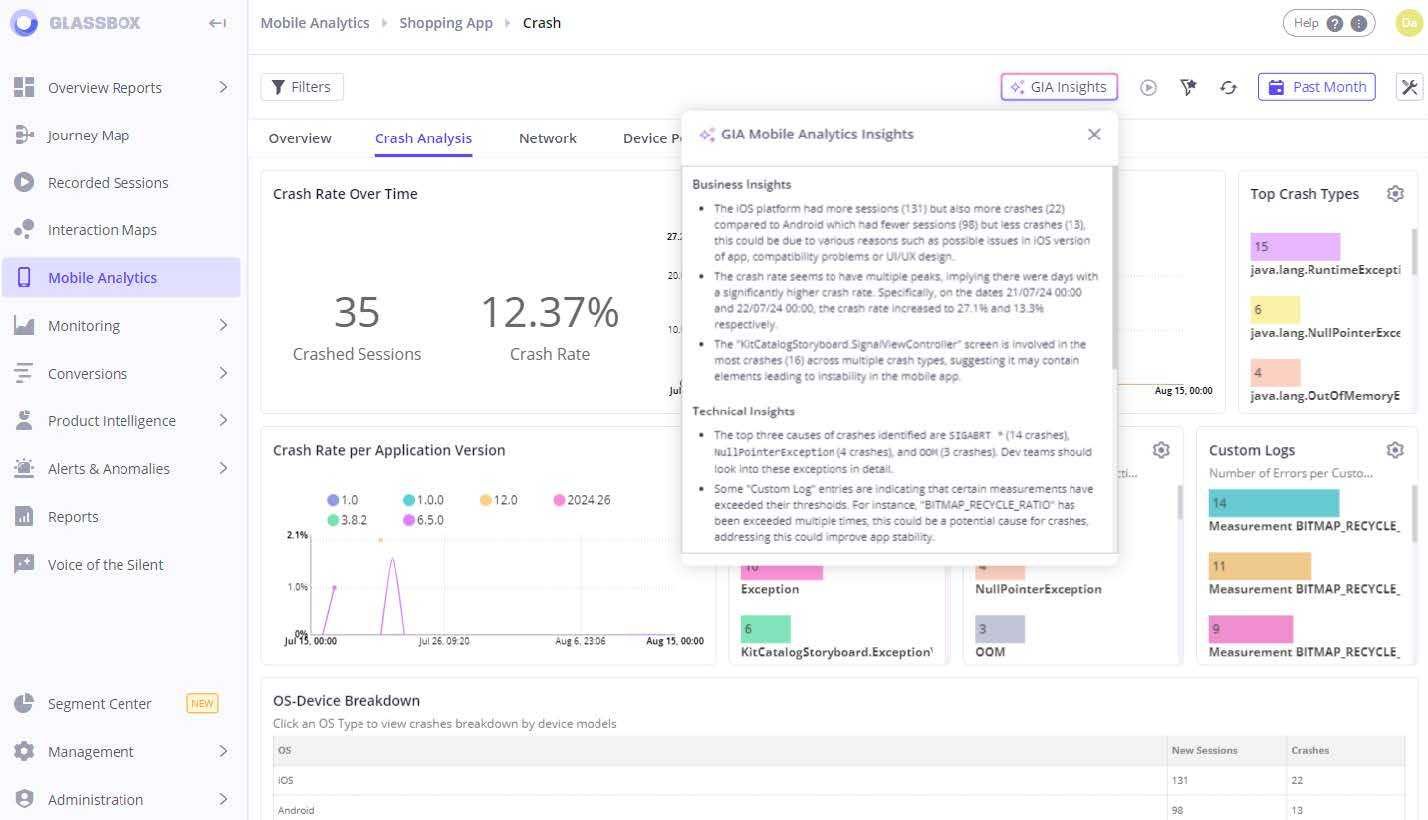Click the Journey Map sidebar icon
1428x820 pixels.
pyautogui.click(x=24, y=135)
